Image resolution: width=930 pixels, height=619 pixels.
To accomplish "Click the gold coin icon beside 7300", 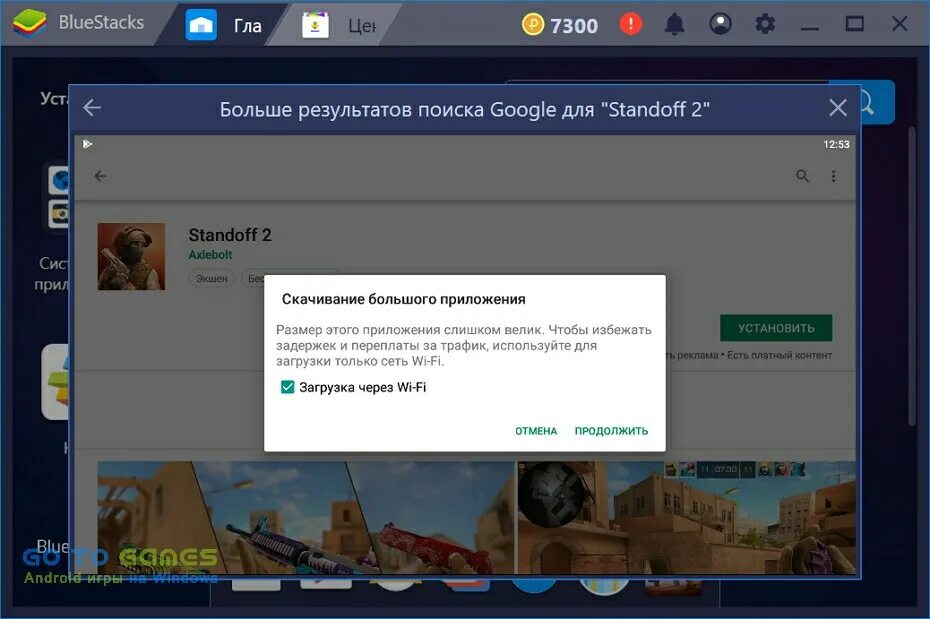I will [533, 24].
